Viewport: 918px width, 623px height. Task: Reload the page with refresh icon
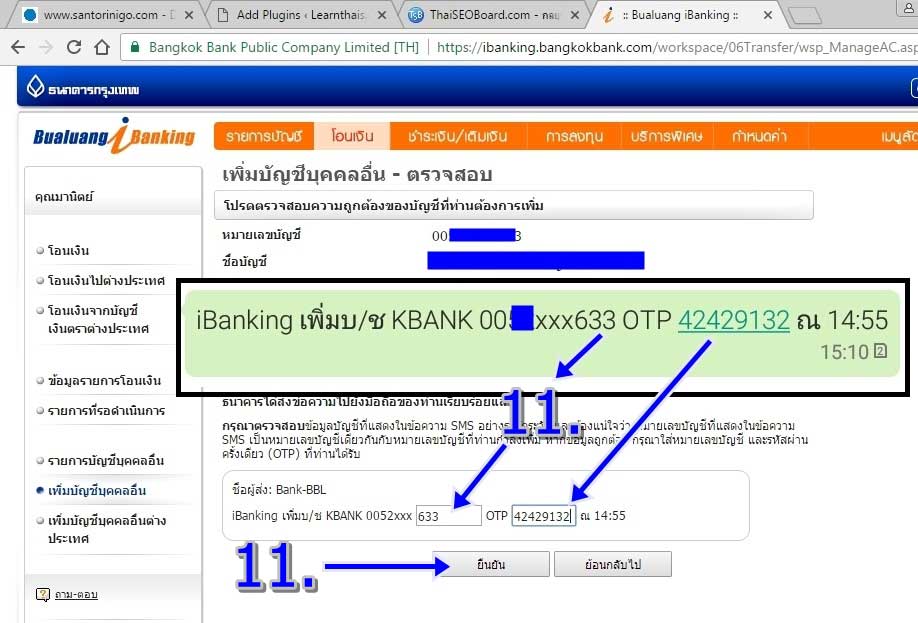coord(74,47)
